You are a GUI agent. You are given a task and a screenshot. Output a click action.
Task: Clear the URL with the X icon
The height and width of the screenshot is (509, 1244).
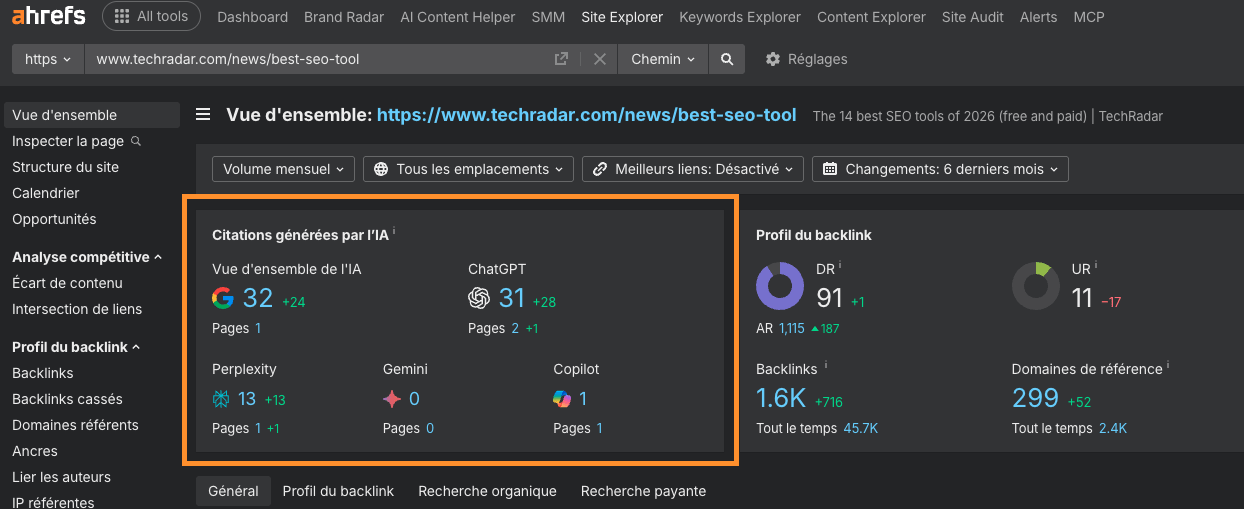(x=600, y=59)
